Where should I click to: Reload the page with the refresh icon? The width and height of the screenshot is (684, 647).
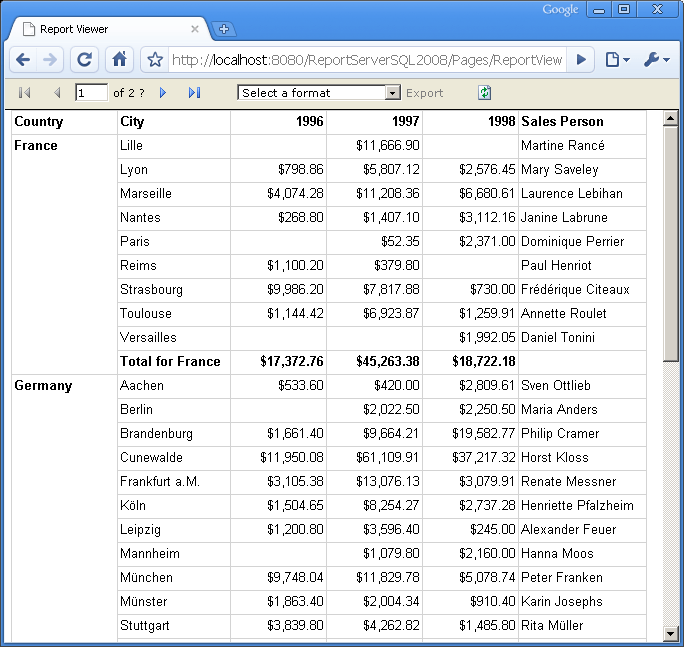click(x=84, y=59)
